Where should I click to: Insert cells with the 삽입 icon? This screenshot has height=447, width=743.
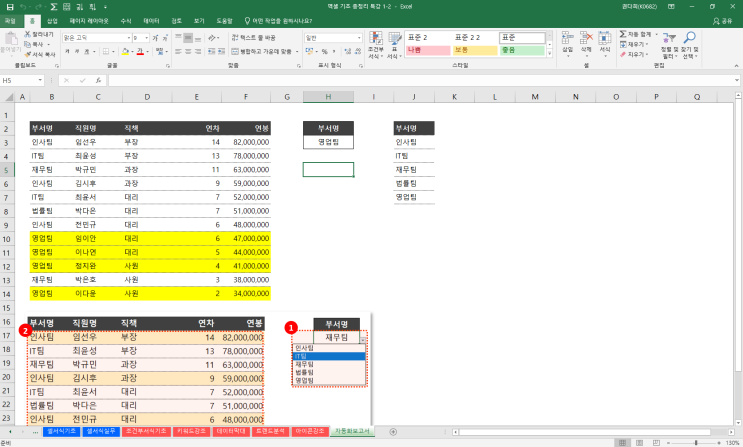[x=568, y=45]
